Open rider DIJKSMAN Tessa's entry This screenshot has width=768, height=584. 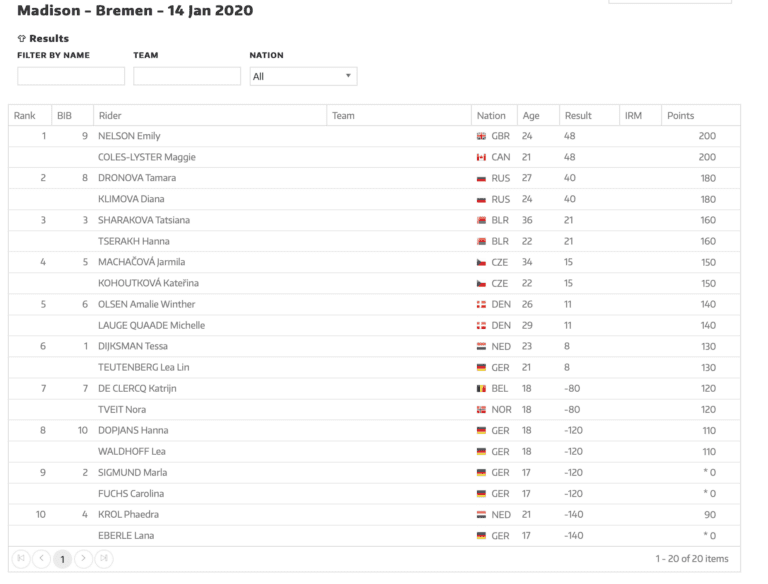tap(132, 347)
